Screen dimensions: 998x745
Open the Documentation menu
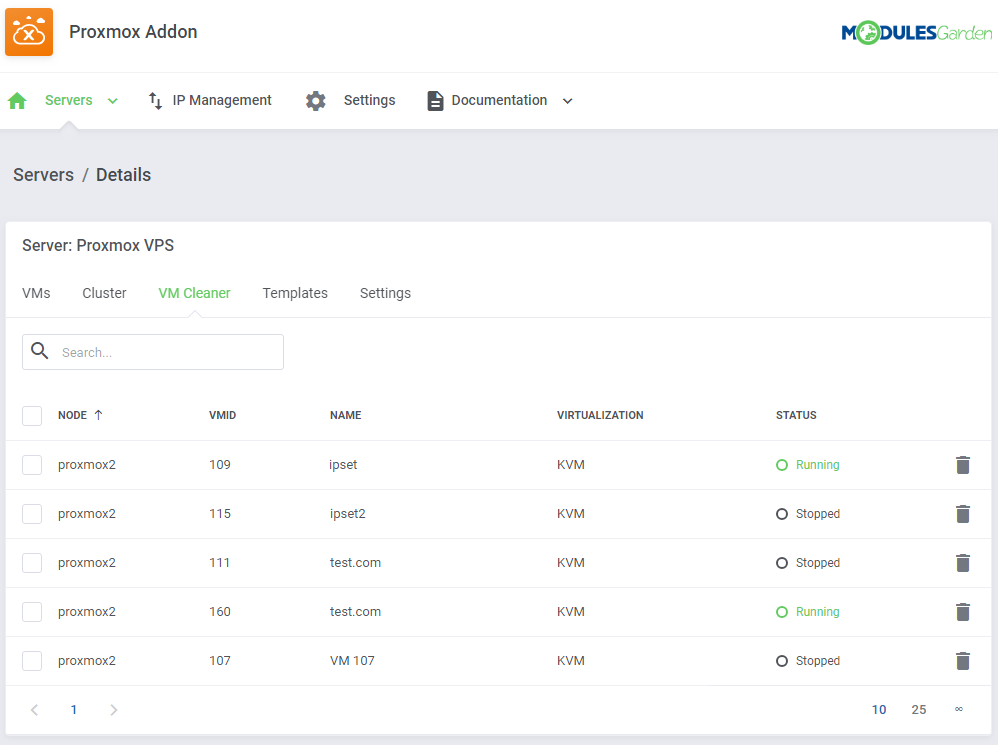pyautogui.click(x=500, y=101)
